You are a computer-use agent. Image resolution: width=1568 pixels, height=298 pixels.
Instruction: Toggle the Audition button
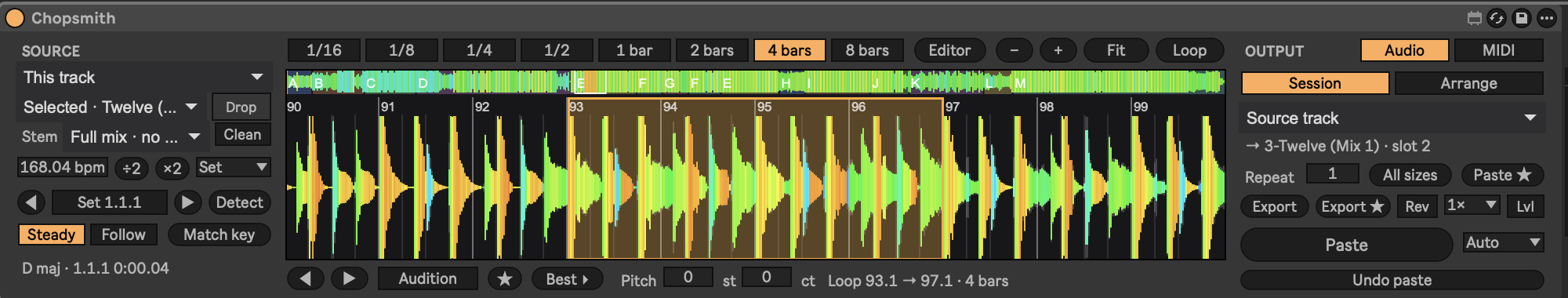tap(427, 278)
